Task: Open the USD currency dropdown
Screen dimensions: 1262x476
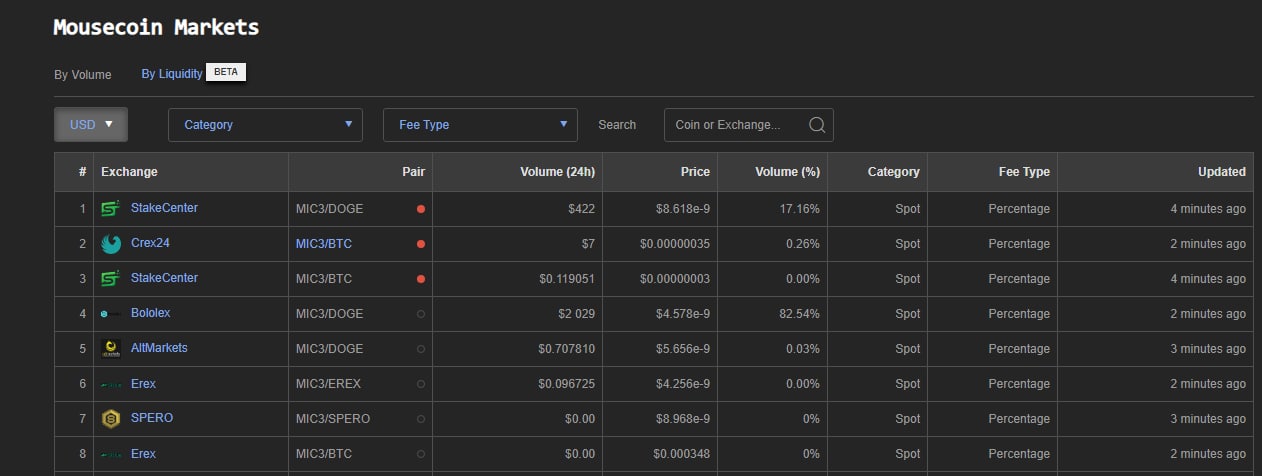Action: pos(91,125)
